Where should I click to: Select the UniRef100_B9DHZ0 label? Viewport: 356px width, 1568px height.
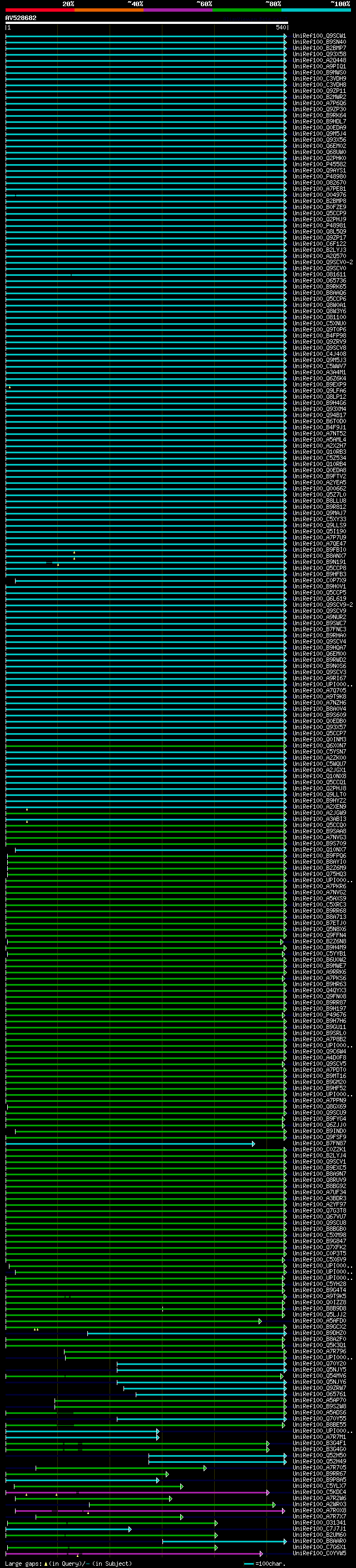[319, 1333]
